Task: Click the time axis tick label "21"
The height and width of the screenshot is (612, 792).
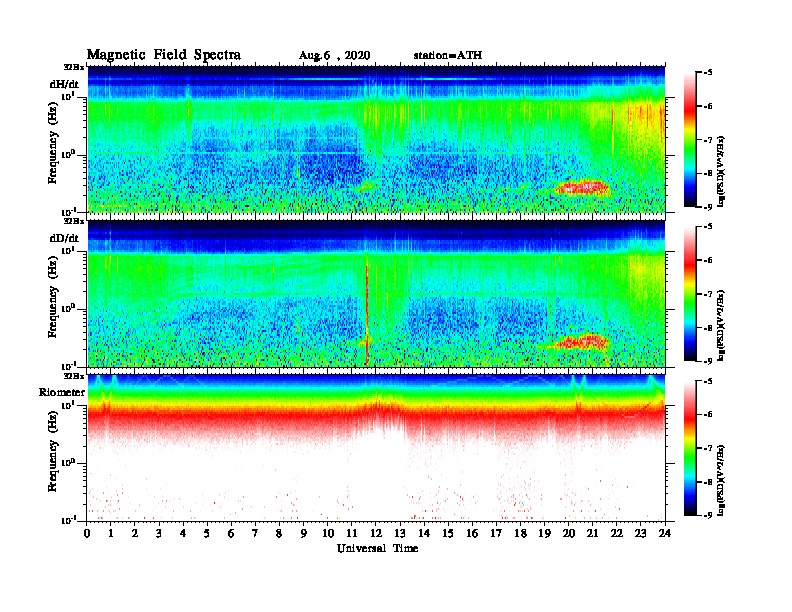Action: coord(592,534)
